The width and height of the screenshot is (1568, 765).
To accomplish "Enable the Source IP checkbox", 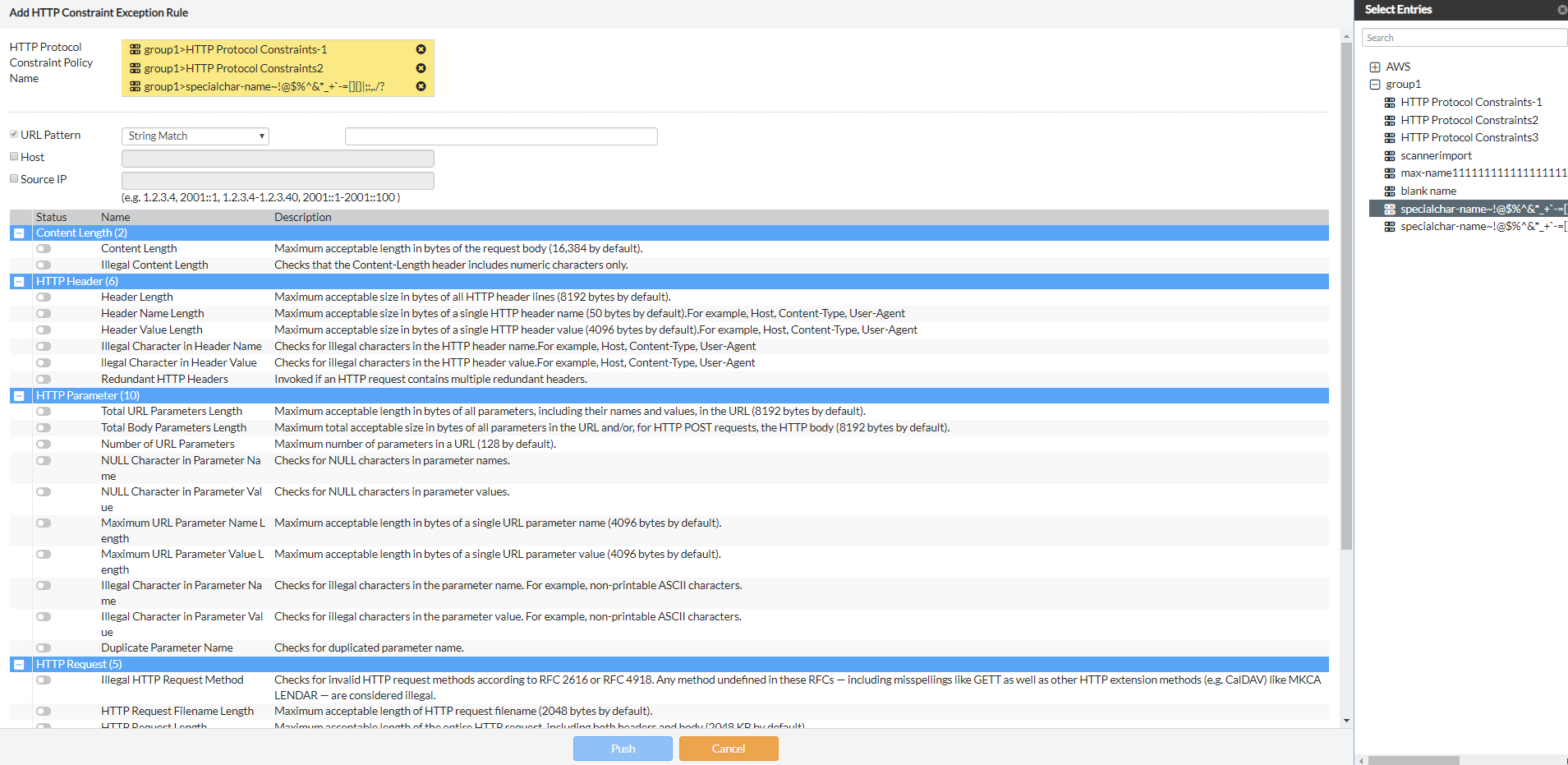I will [x=14, y=177].
